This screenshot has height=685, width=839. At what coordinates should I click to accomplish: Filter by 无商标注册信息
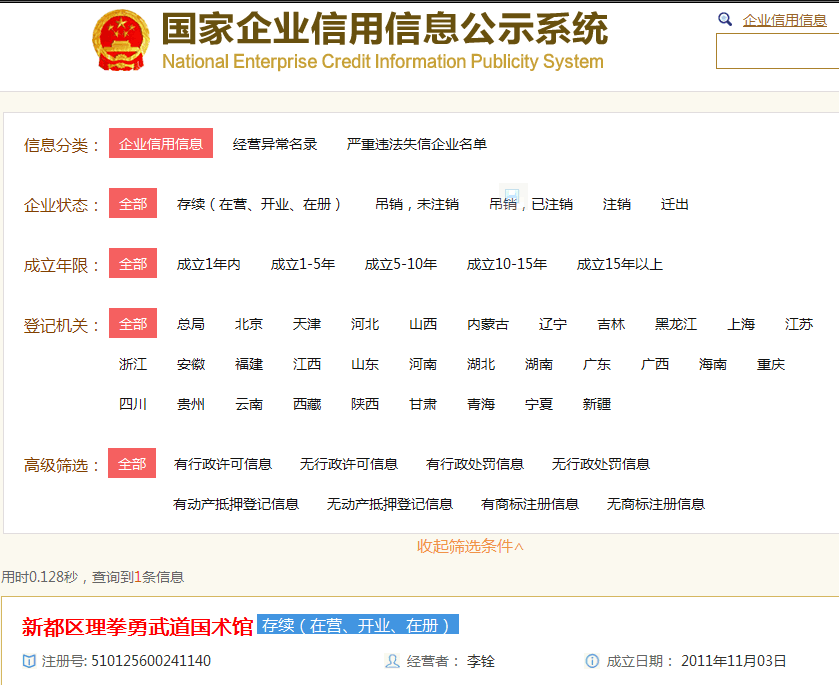pyautogui.click(x=656, y=504)
